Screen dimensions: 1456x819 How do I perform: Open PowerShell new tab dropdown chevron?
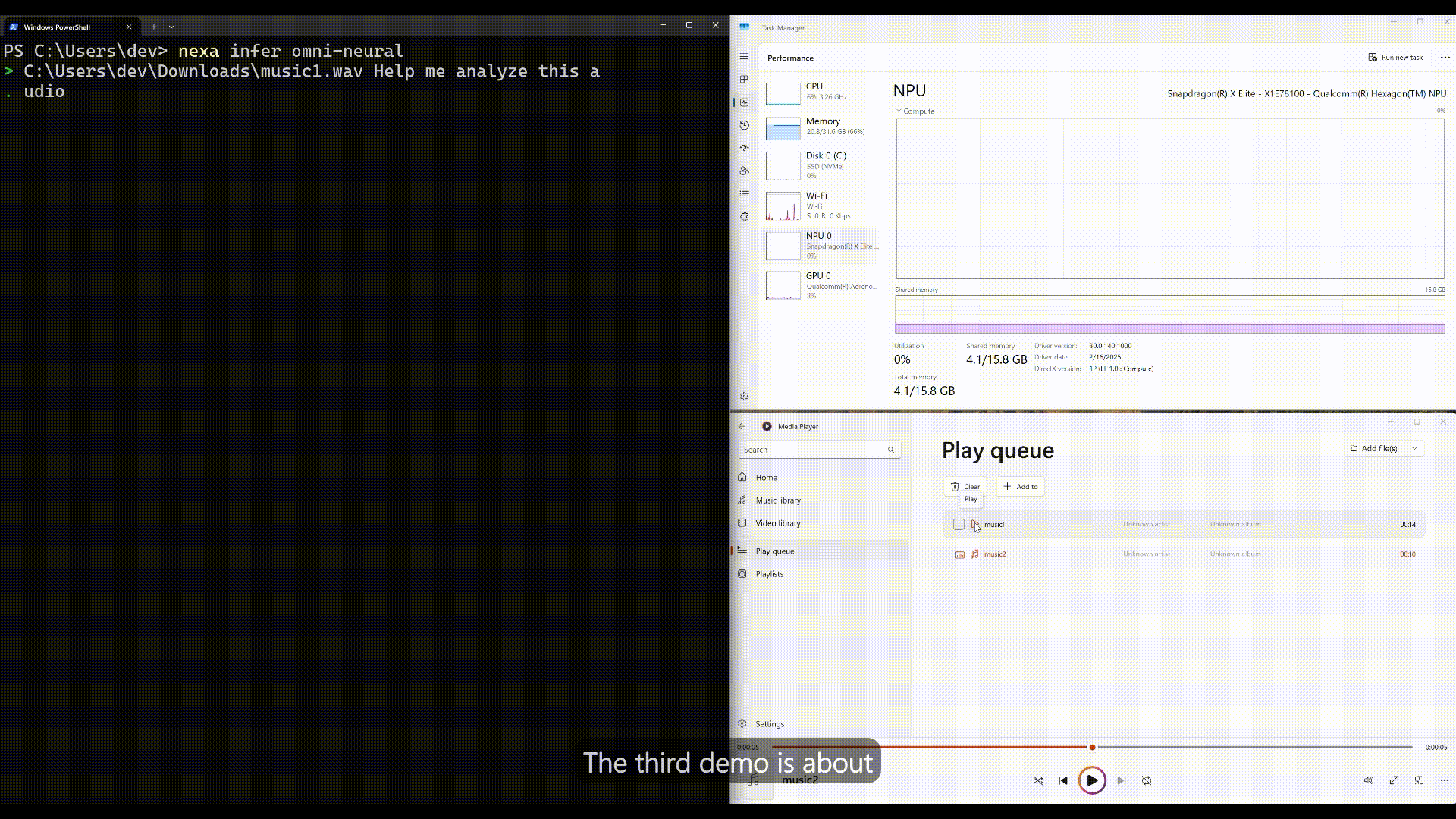[171, 27]
